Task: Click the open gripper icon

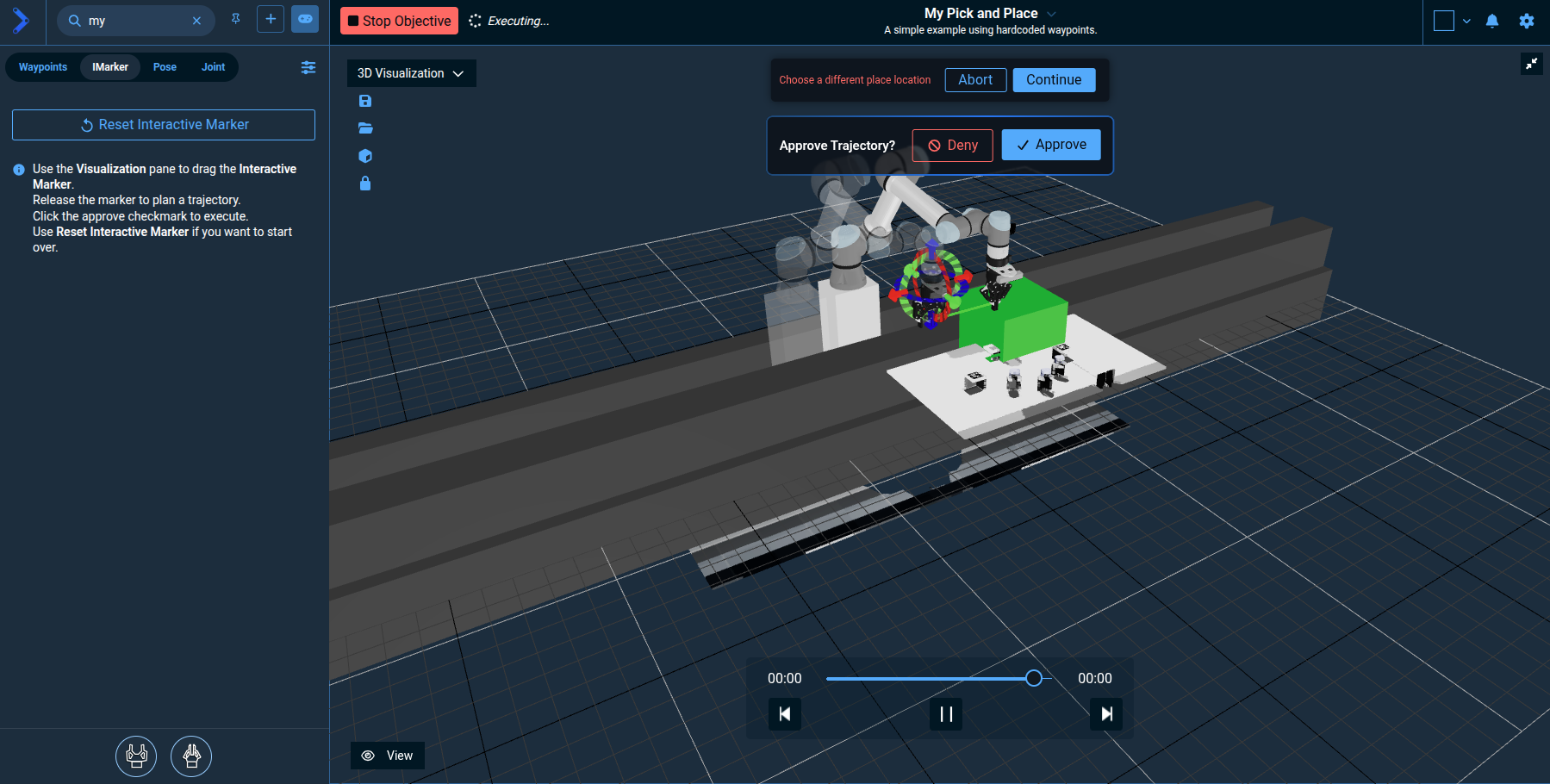Action: tap(136, 756)
